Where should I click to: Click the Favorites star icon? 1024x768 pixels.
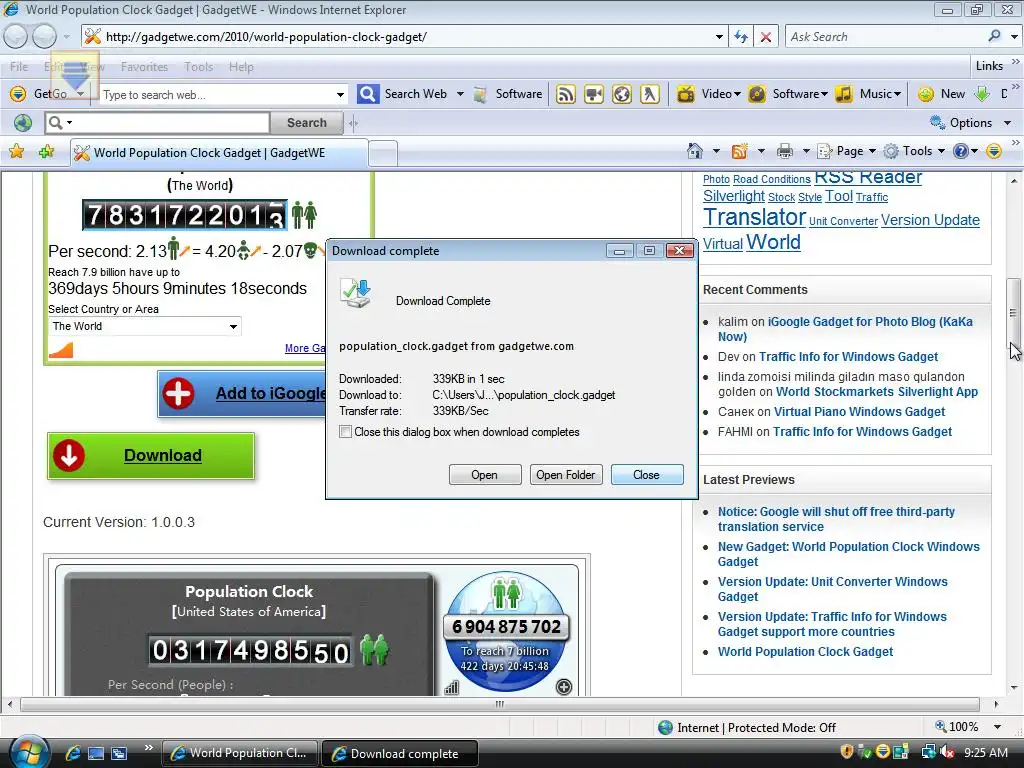point(16,152)
